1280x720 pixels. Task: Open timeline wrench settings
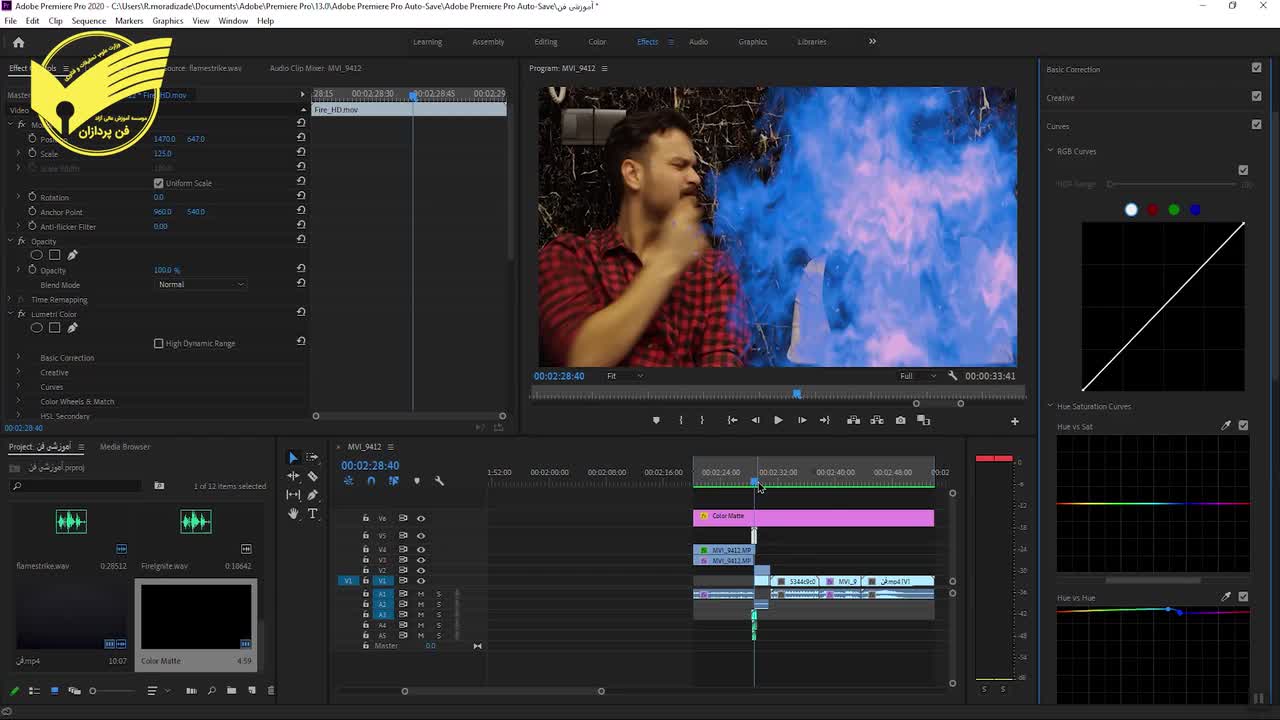(x=439, y=481)
